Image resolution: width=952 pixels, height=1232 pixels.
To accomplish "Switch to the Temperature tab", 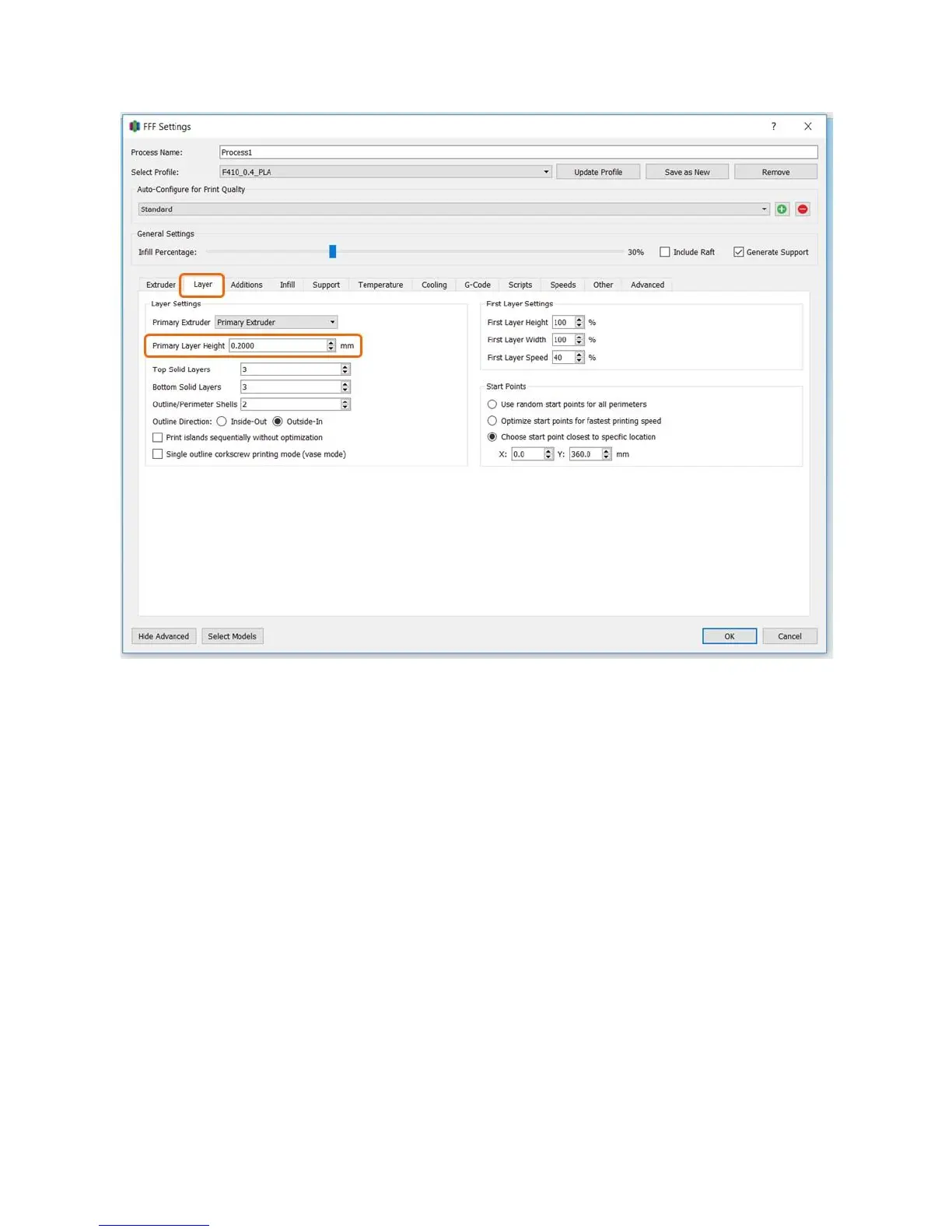I will 380,285.
